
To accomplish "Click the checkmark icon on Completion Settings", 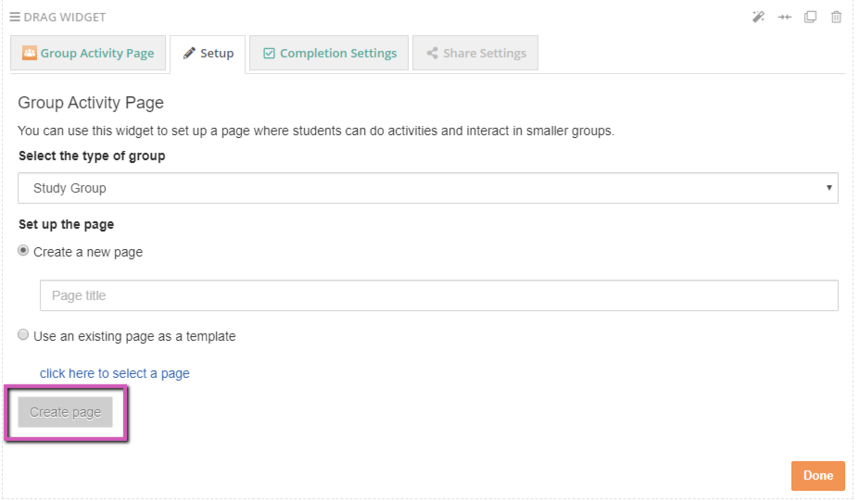I will (269, 53).
